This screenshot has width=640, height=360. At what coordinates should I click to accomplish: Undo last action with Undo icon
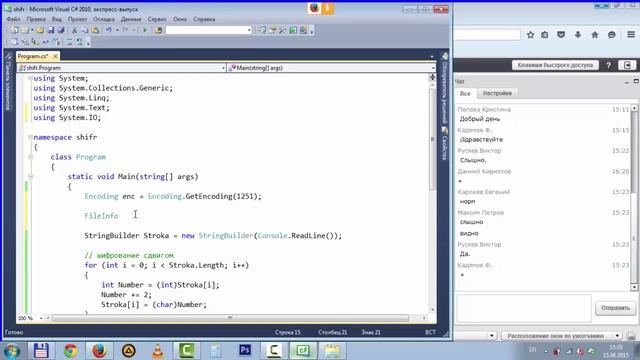(109, 30)
